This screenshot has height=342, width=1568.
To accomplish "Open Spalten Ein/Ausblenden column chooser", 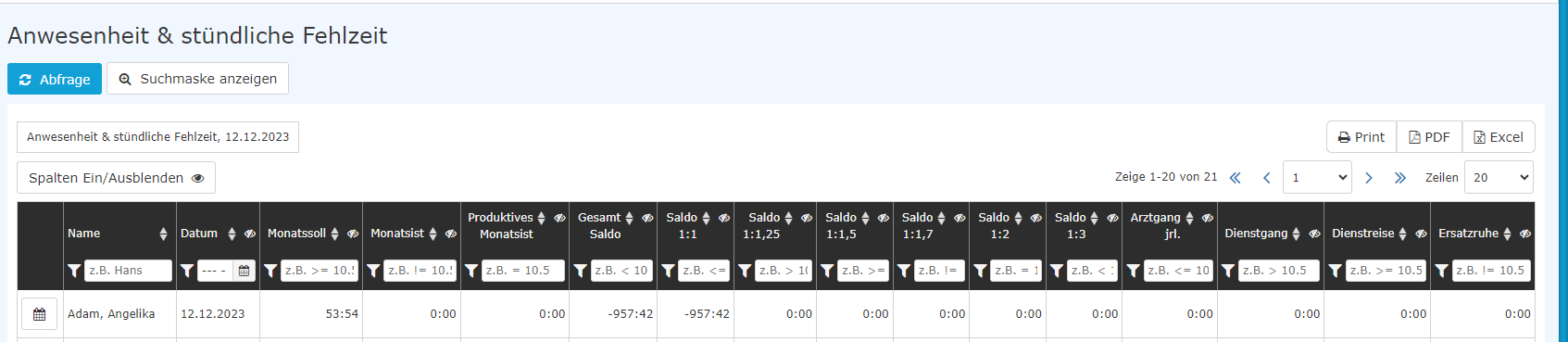I will pyautogui.click(x=116, y=178).
